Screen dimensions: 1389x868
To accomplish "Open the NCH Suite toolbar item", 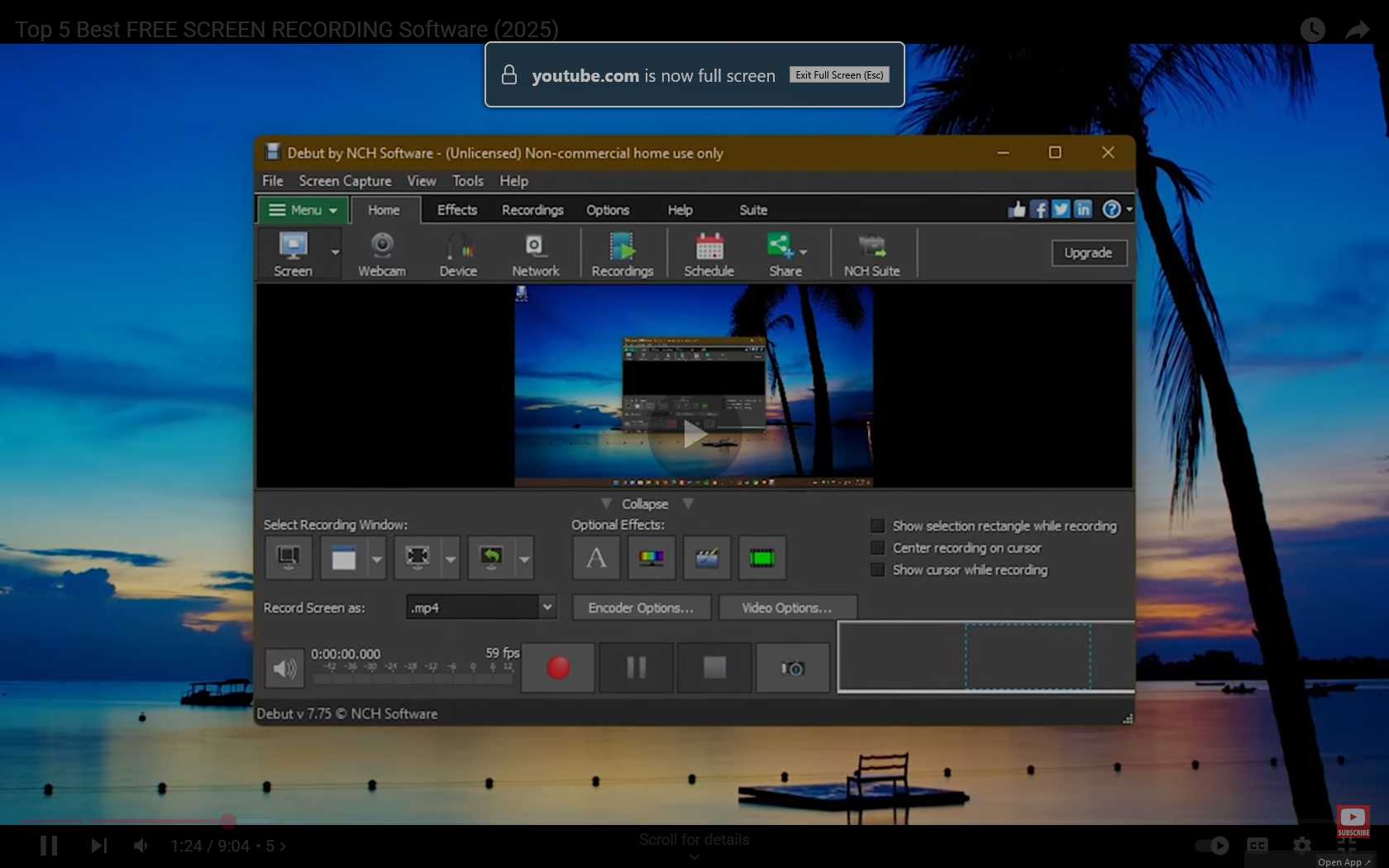I will point(871,254).
